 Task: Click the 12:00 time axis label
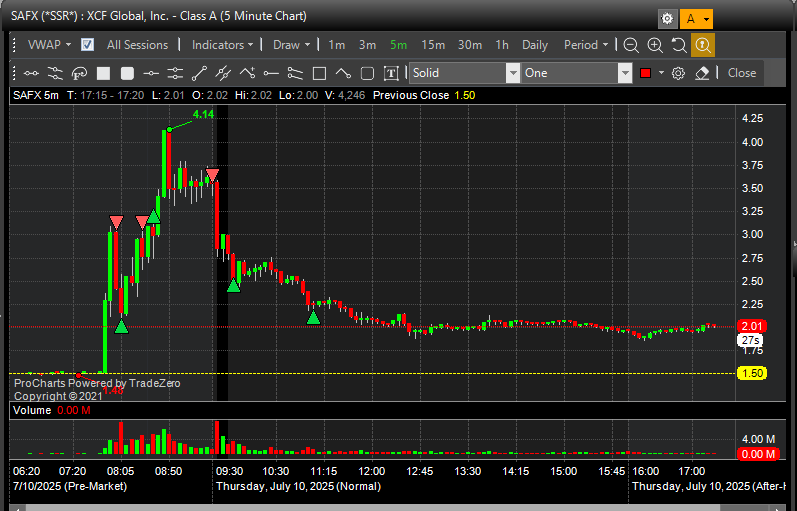371,471
